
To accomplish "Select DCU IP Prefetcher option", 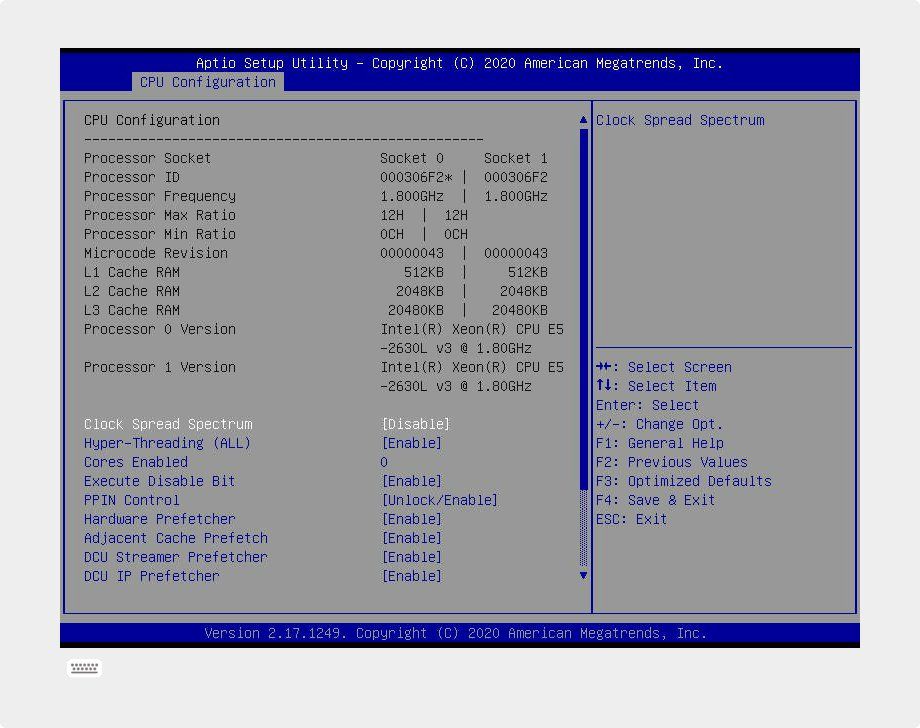I will (x=151, y=576).
